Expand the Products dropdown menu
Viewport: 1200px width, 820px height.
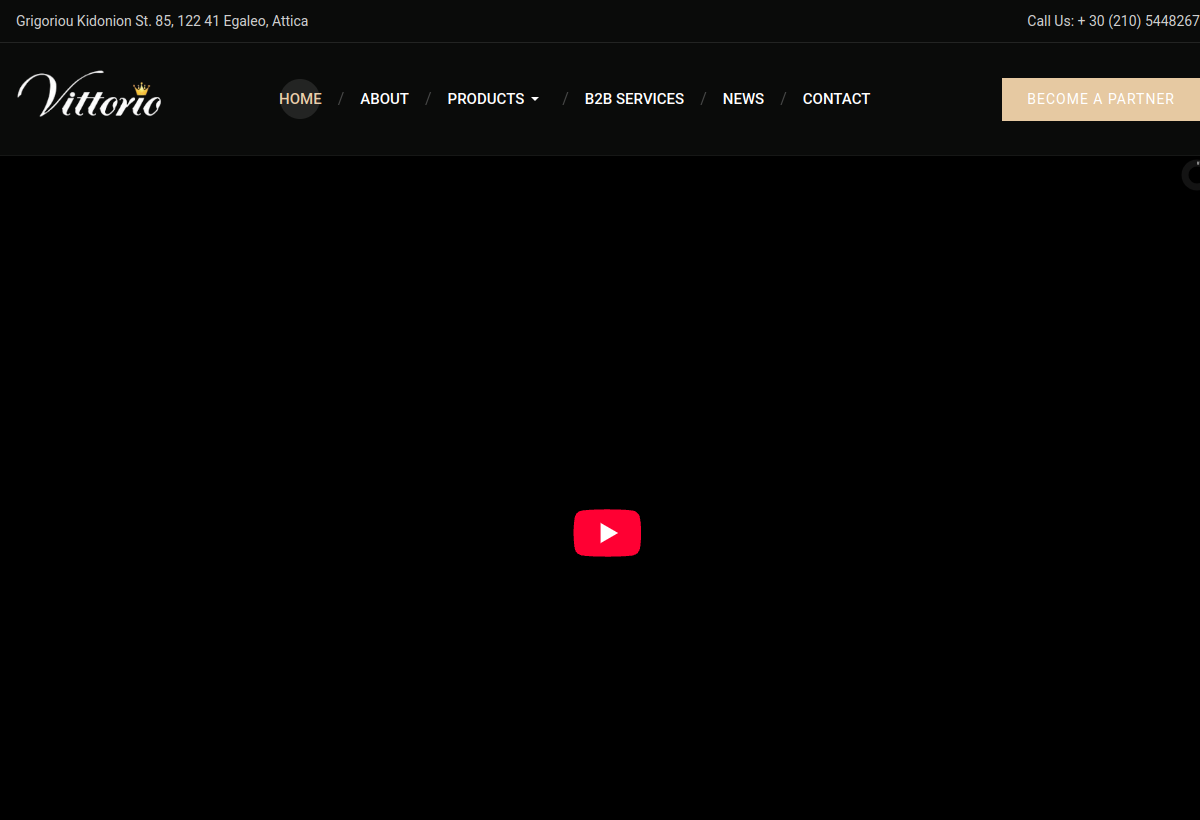[x=493, y=99]
